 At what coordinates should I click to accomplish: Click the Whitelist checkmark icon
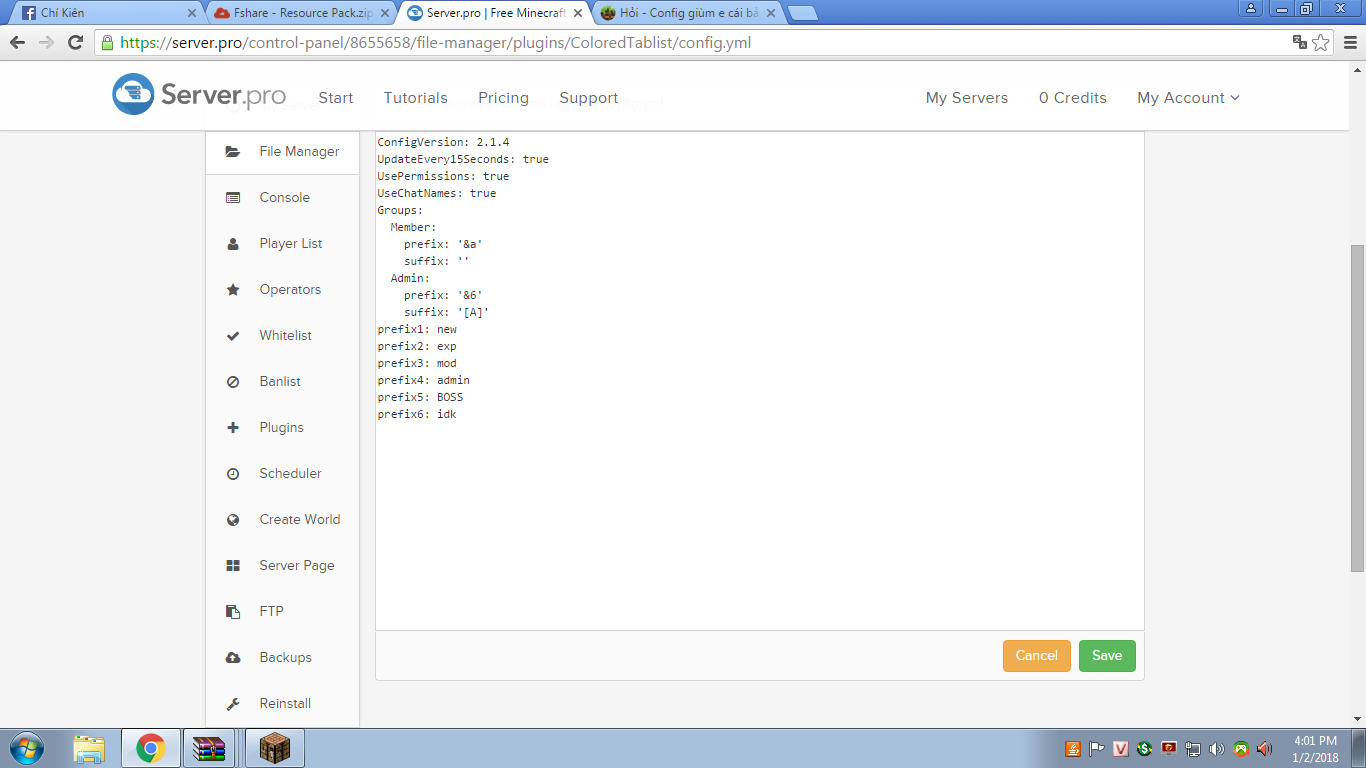tap(233, 336)
